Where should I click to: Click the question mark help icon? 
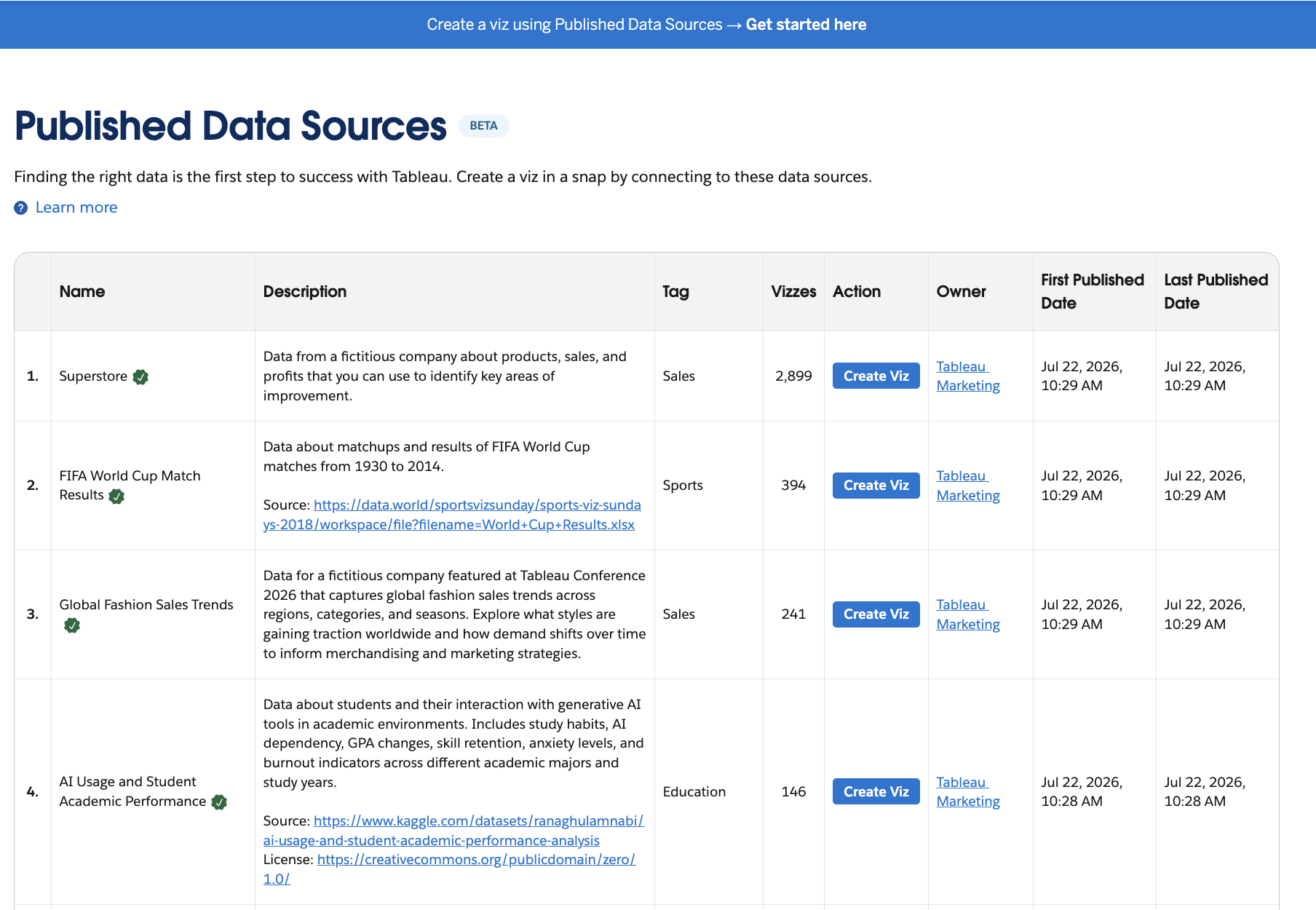pyautogui.click(x=21, y=208)
